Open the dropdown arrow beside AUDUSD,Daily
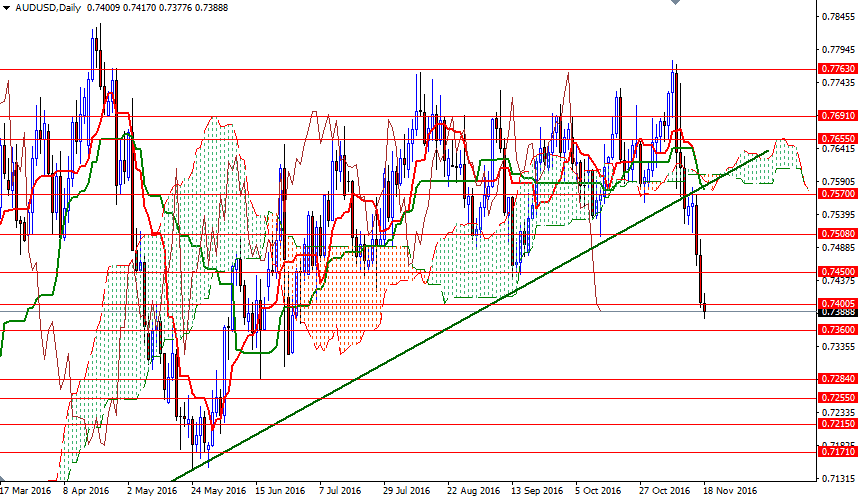863x498 pixels. coord(6,8)
